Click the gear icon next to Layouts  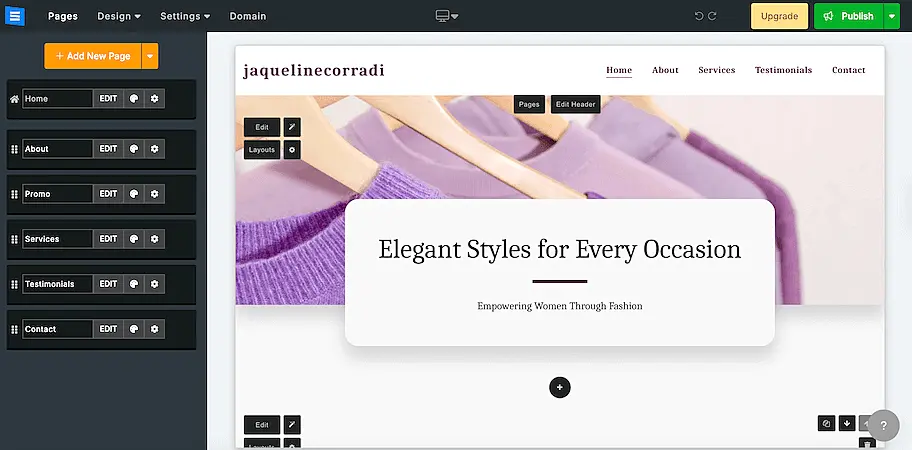point(292,150)
